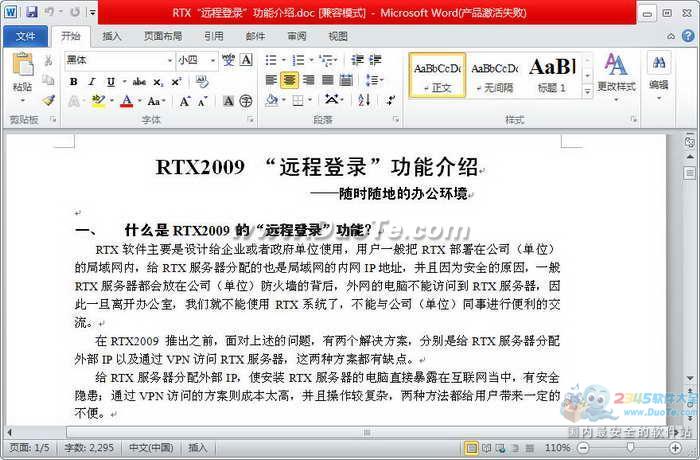Open the File tab
The width and height of the screenshot is (700, 460).
pos(25,36)
